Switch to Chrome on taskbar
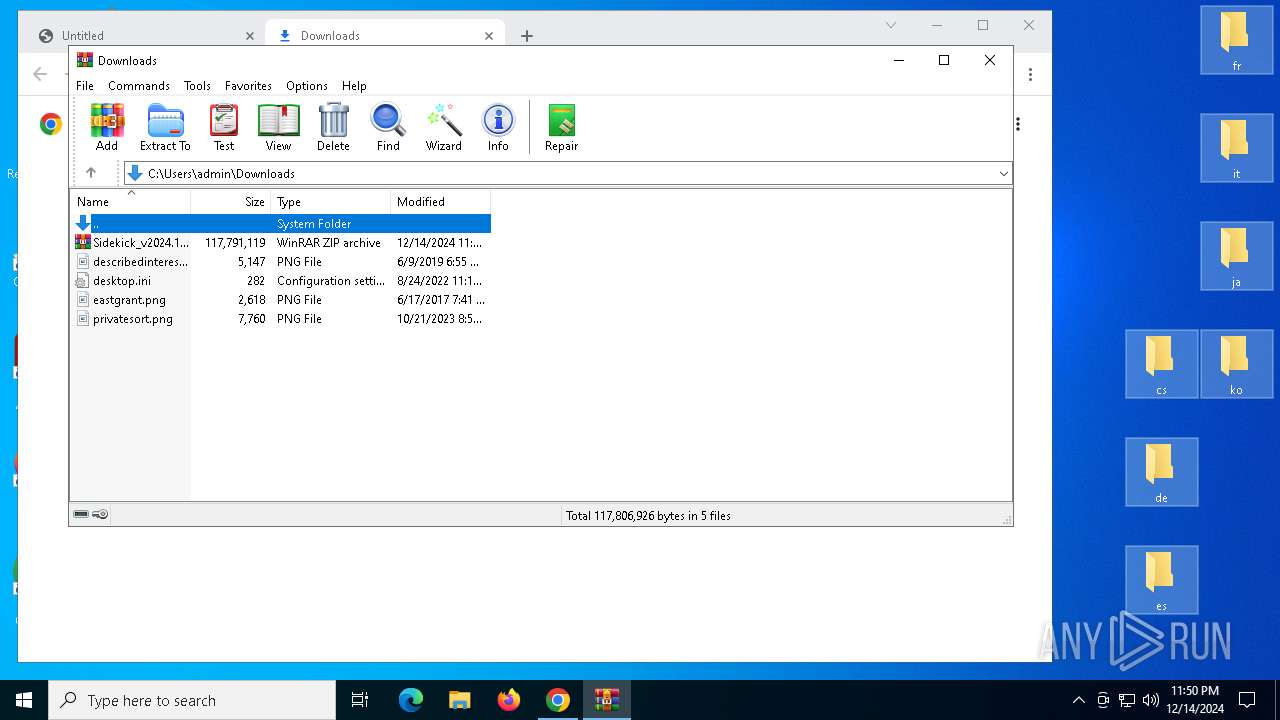 point(558,700)
